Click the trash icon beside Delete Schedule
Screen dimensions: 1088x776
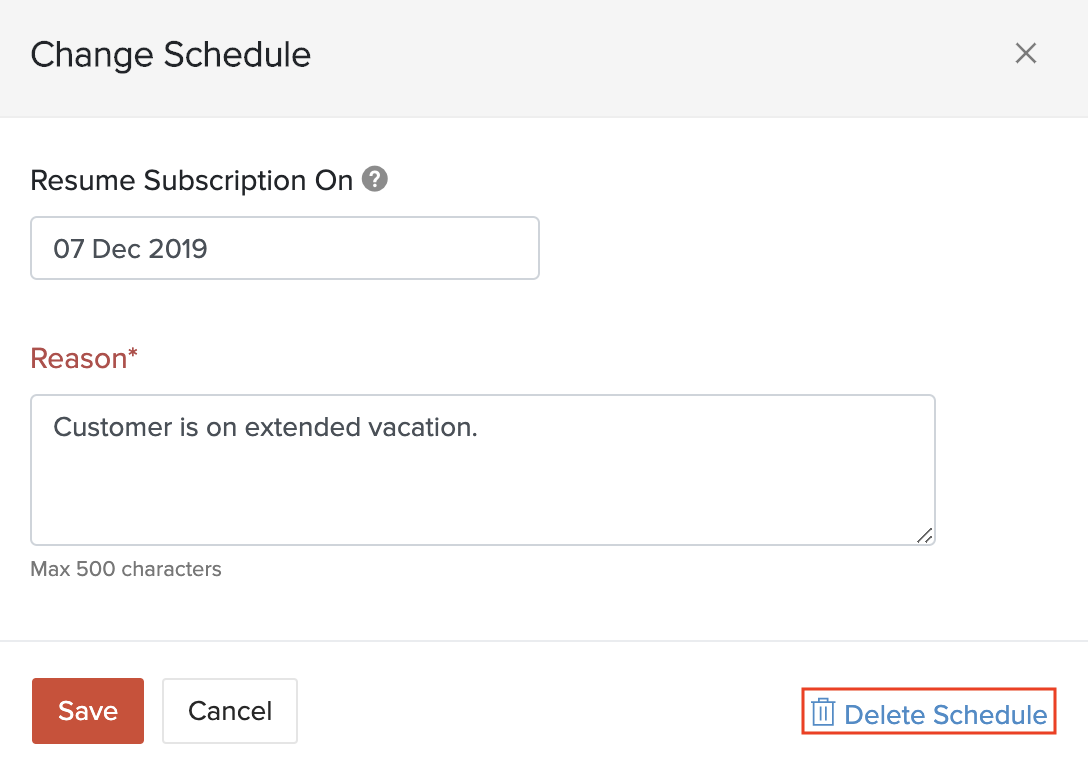tap(823, 712)
